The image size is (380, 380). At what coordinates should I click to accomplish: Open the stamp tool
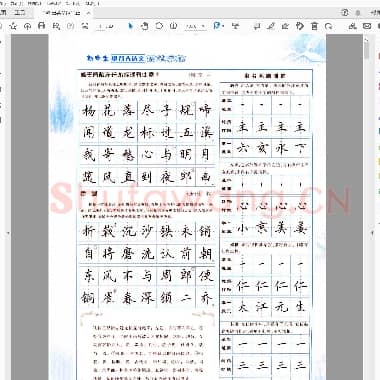300,26
